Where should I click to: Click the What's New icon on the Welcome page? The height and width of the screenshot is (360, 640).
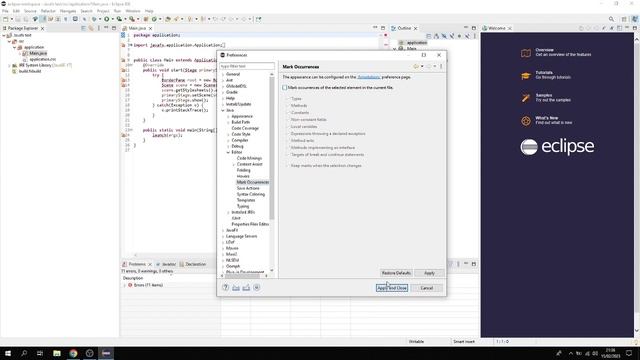(x=526, y=121)
